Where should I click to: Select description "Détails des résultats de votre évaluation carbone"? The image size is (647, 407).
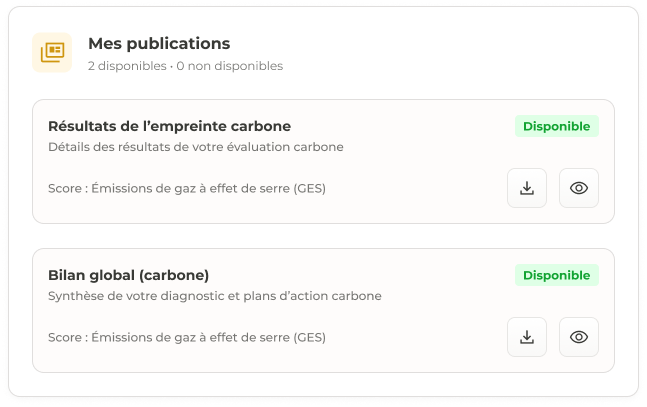click(x=195, y=147)
